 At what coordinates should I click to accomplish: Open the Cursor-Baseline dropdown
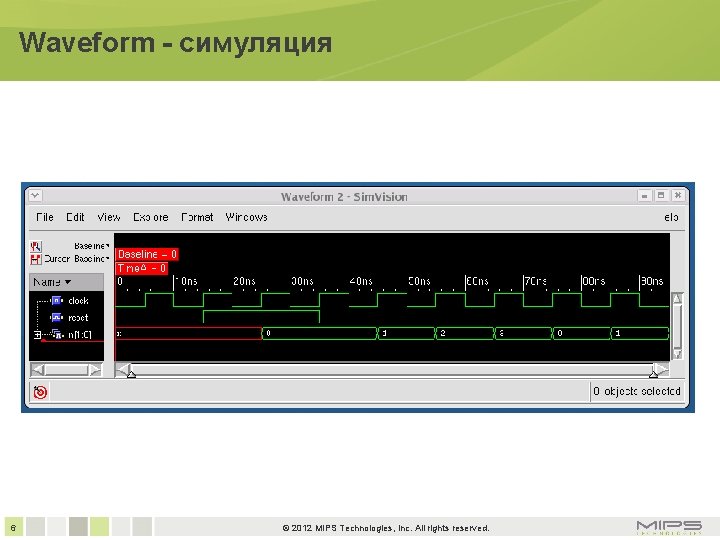[77, 259]
